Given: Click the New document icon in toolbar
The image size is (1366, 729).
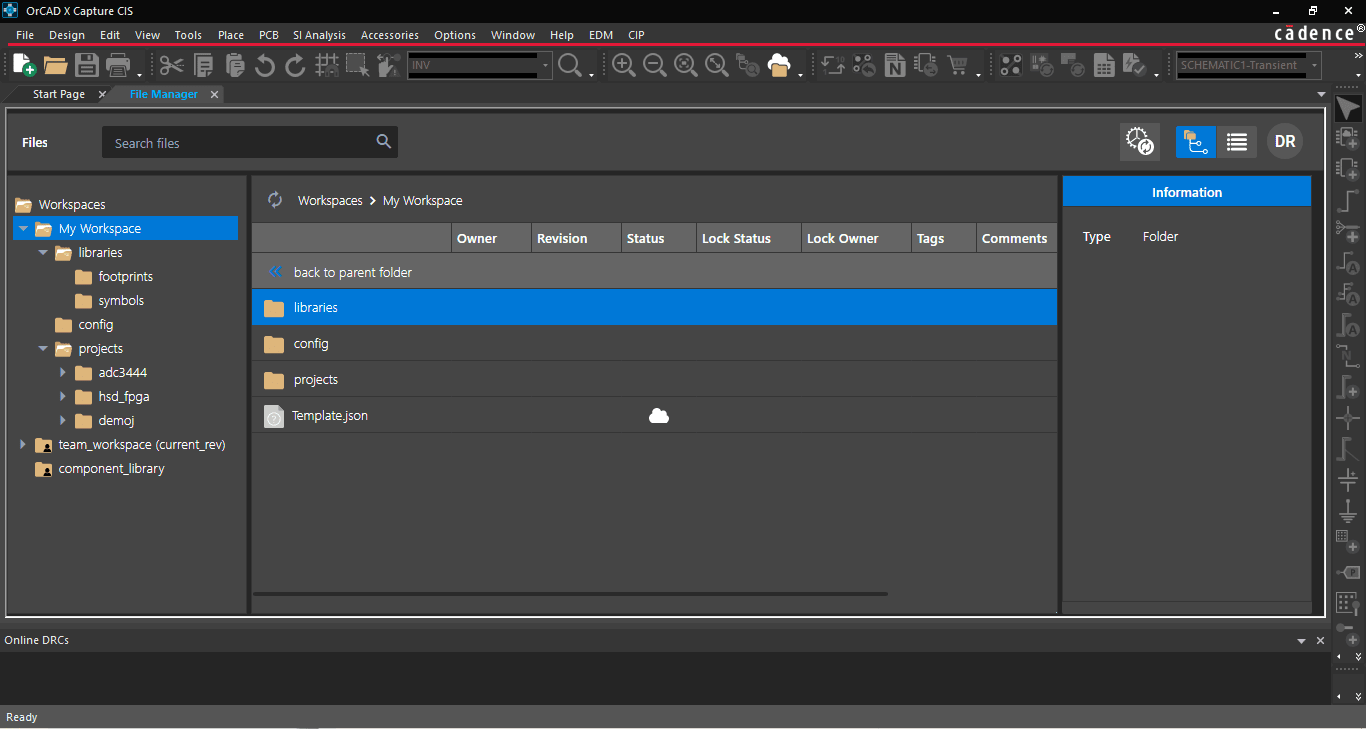Looking at the screenshot, I should point(24,65).
